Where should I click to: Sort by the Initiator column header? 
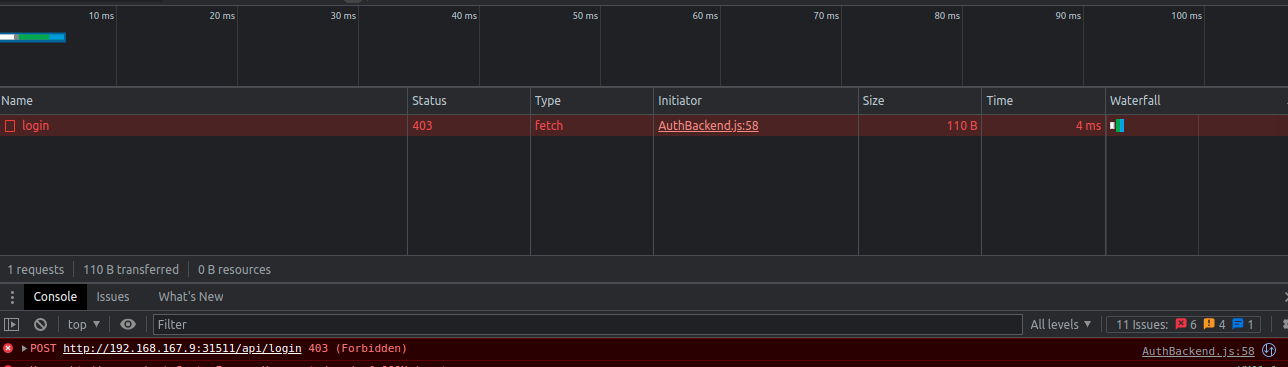[756, 101]
